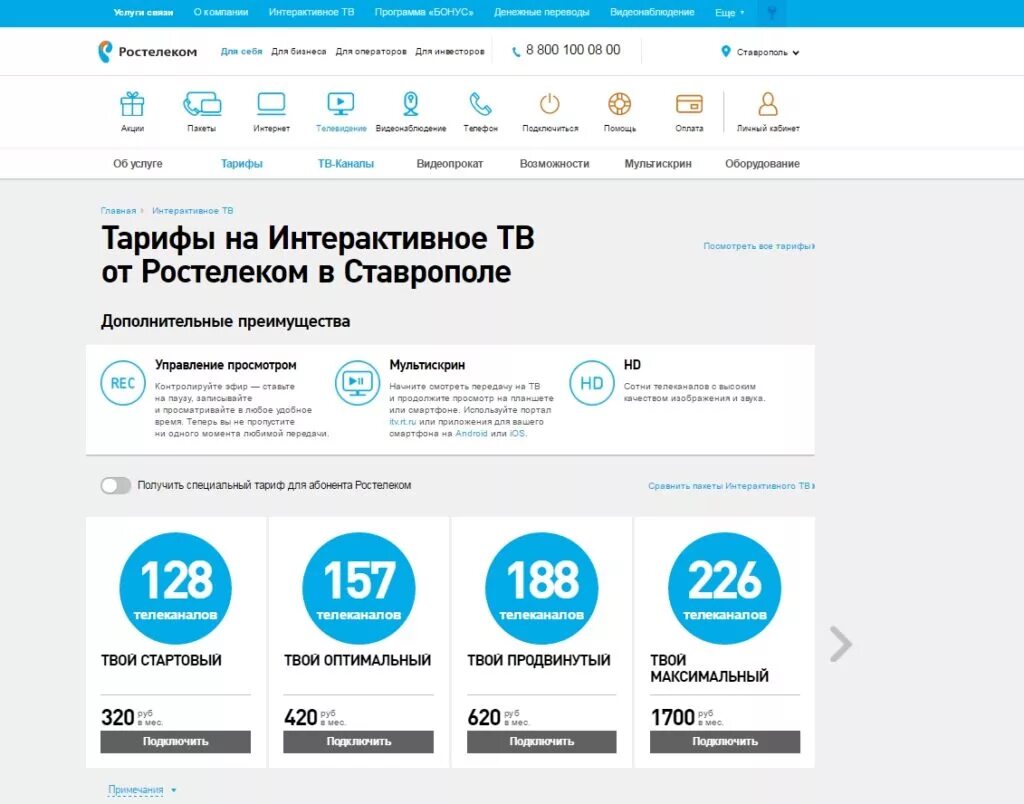This screenshot has height=804, width=1024.
Task: Show next tariffs with right chevron
Action: [840, 644]
